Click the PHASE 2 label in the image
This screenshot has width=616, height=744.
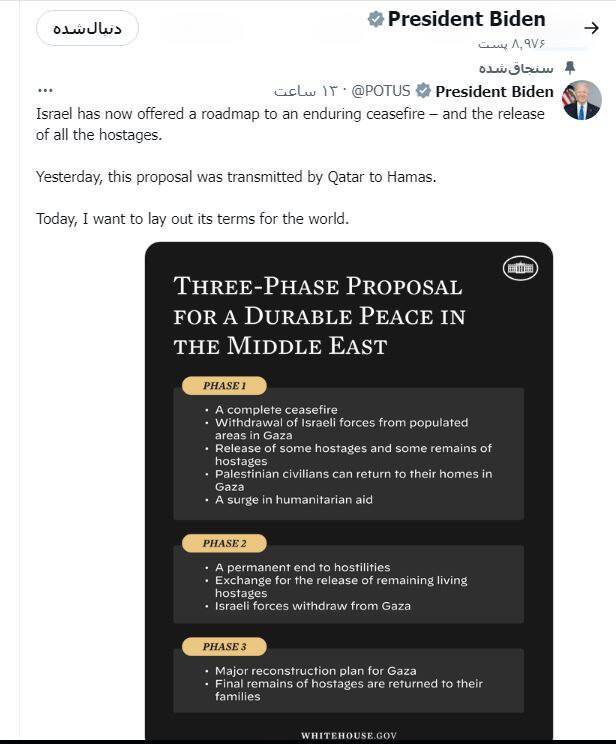[x=223, y=543]
